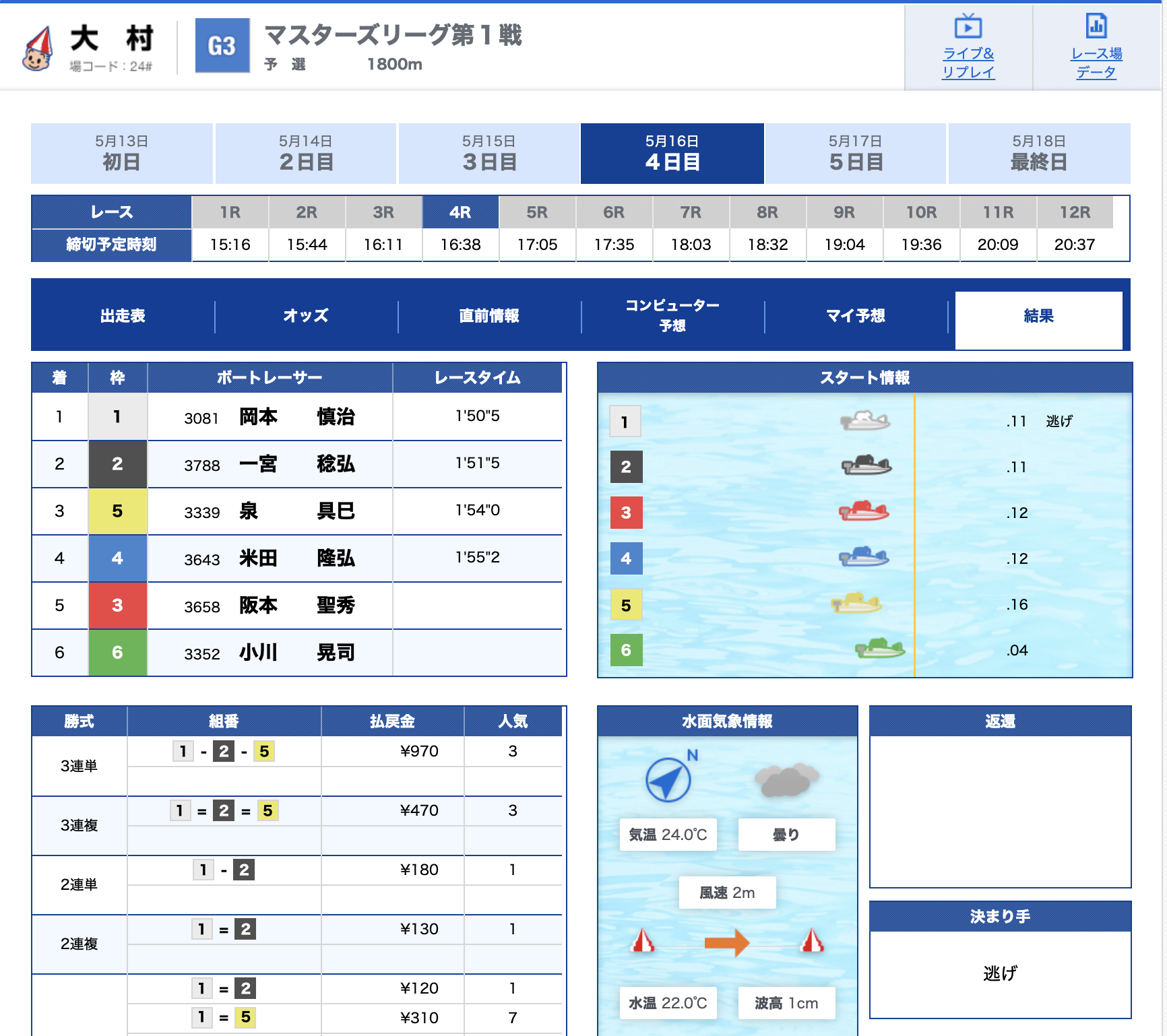The image size is (1167, 1036).
Task: Click the white boat in start lane 1
Action: (865, 421)
